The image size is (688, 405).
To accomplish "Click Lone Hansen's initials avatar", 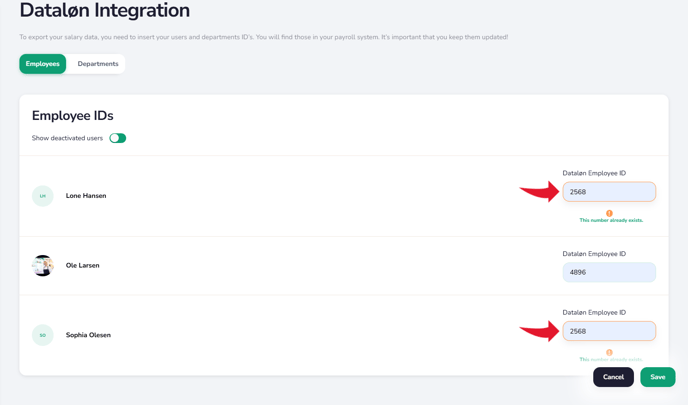I will point(43,196).
